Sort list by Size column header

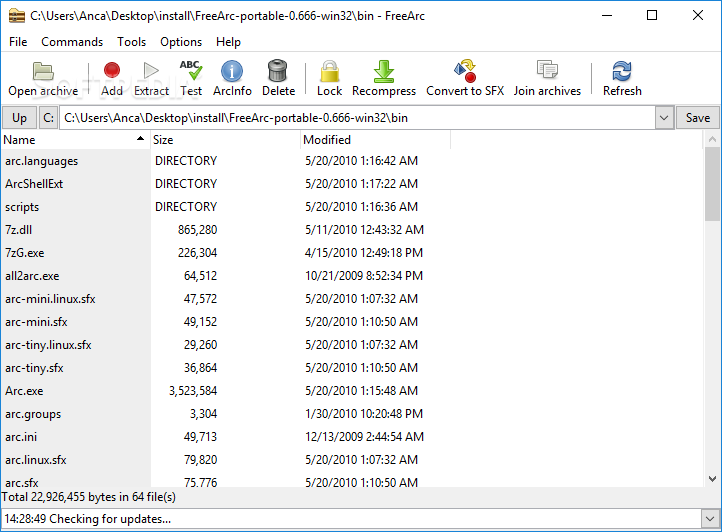point(225,140)
